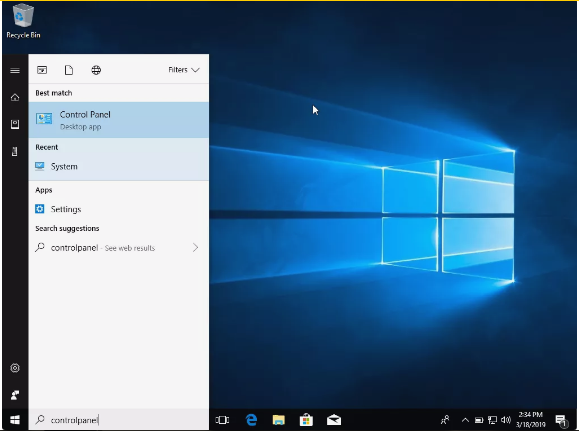The image size is (579, 431).
Task: Expand the Filters dropdown
Action: tap(184, 70)
